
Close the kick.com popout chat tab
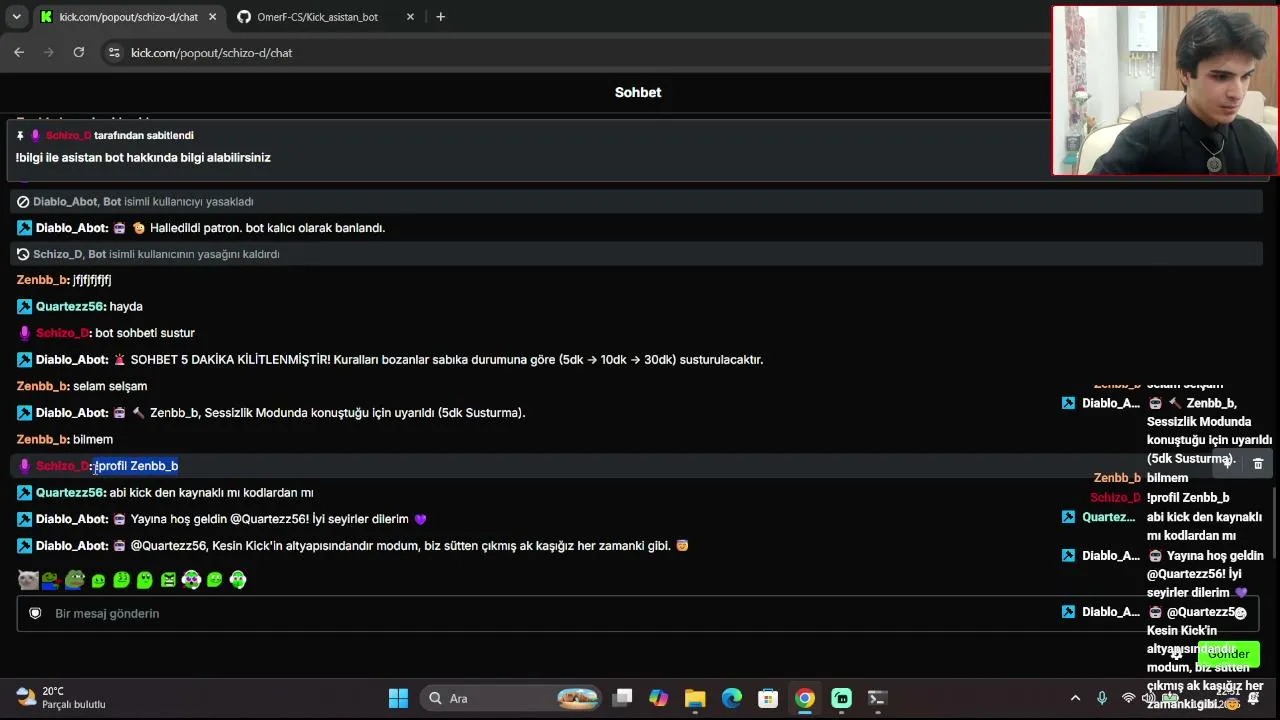coord(212,17)
